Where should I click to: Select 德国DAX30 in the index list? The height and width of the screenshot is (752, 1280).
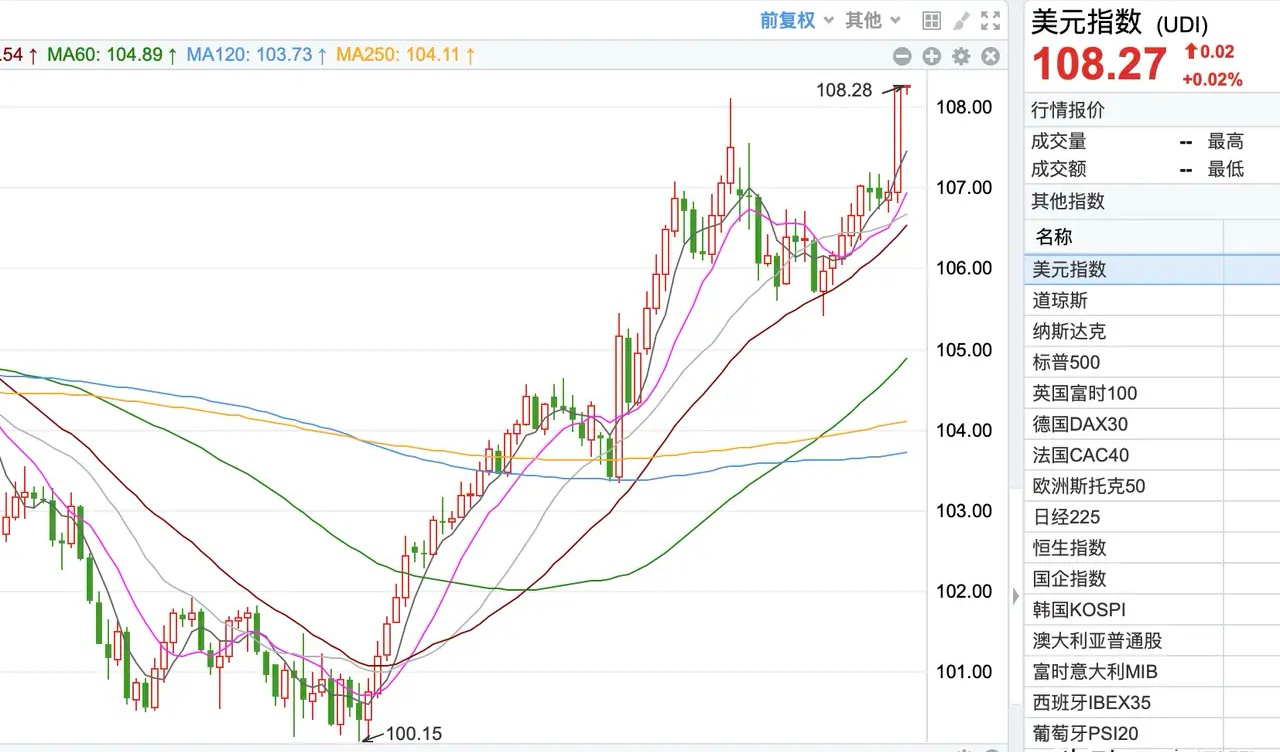[1152, 424]
